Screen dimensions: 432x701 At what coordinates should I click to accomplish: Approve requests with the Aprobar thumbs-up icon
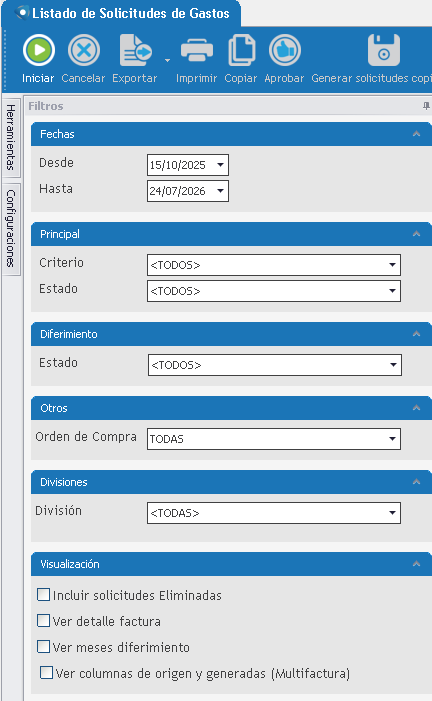pos(285,50)
